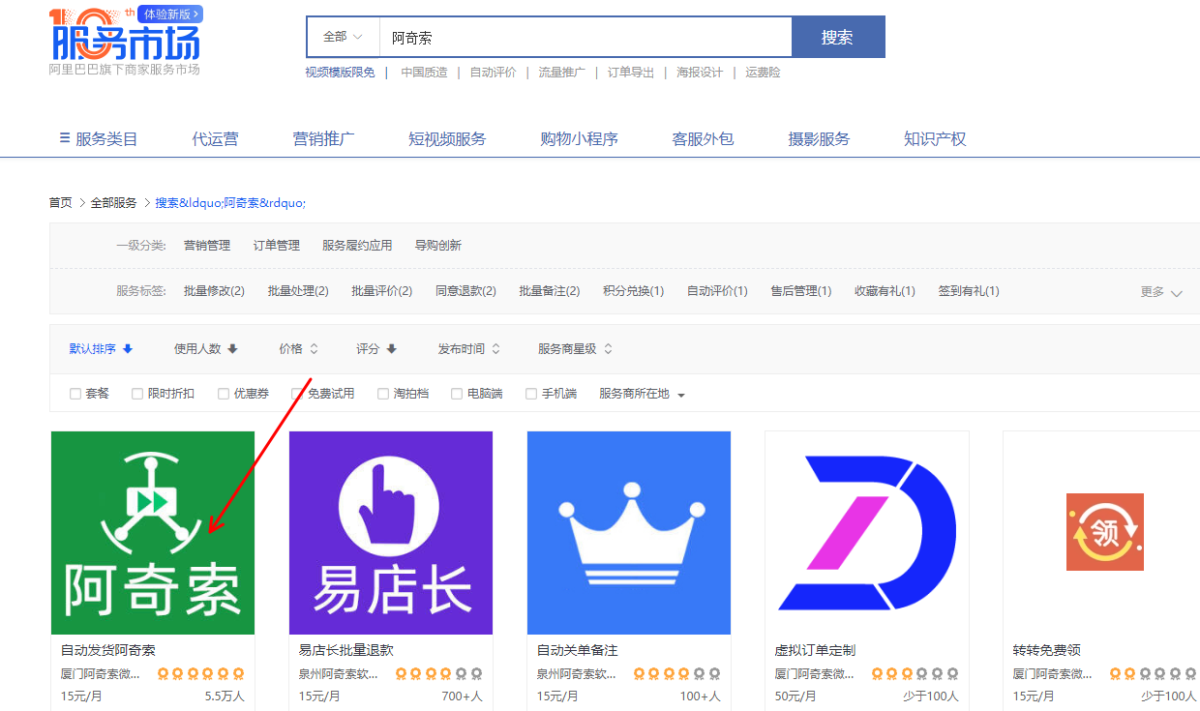Filter by tag 签到有礼(1)
1200x711 pixels.
point(969,291)
